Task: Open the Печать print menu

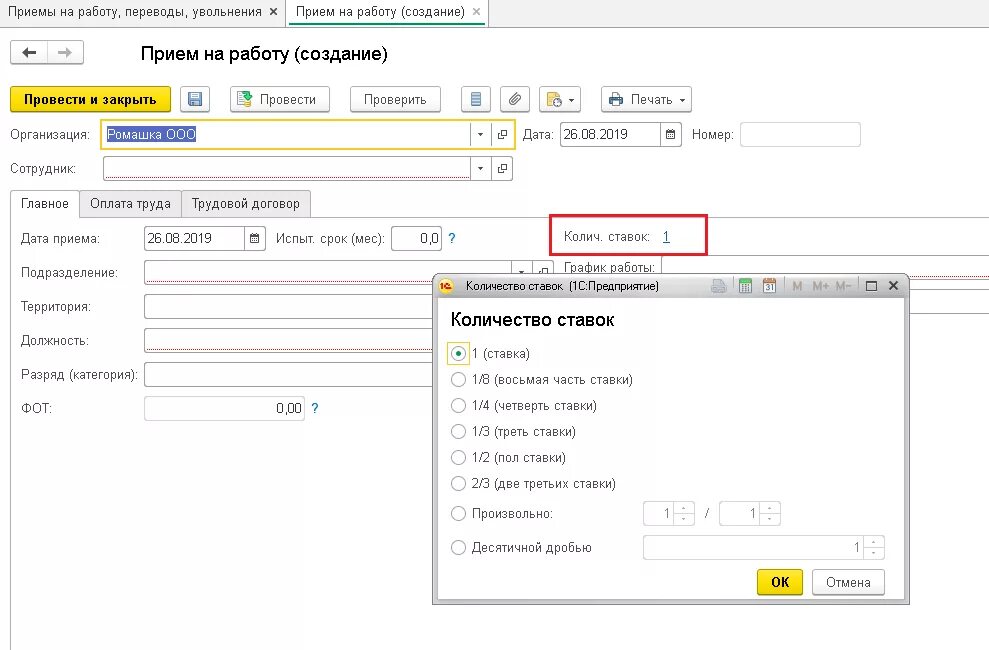Action: tap(647, 100)
